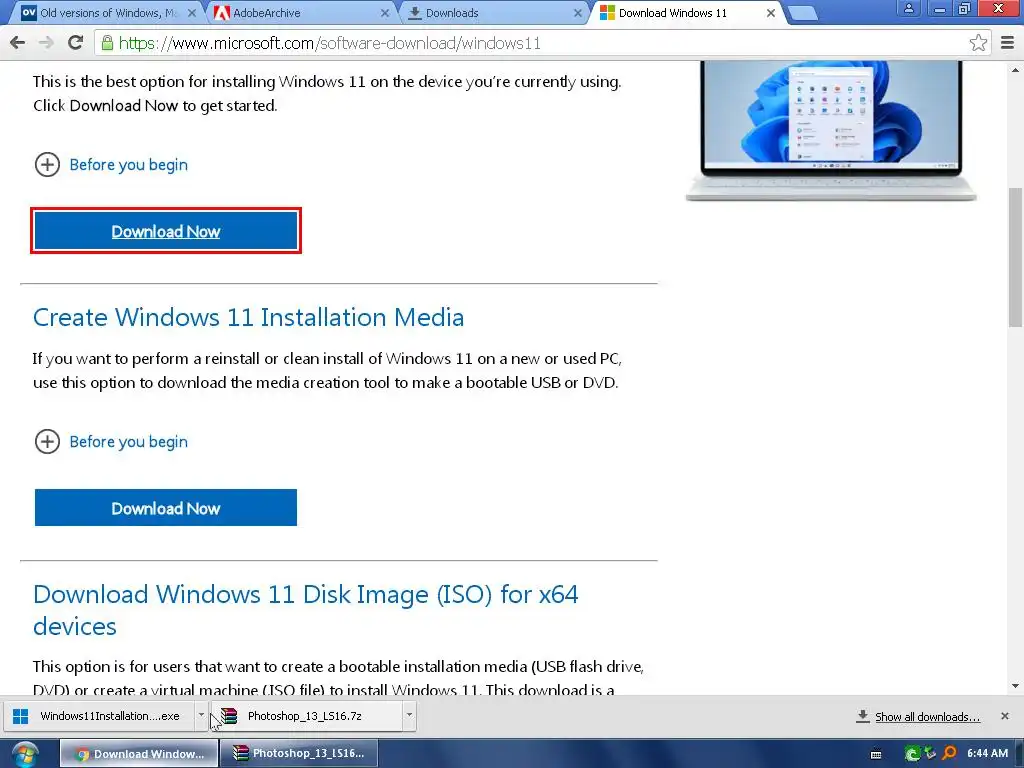Expand Before you begin under Installation Media
The image size is (1024, 768).
coord(47,441)
